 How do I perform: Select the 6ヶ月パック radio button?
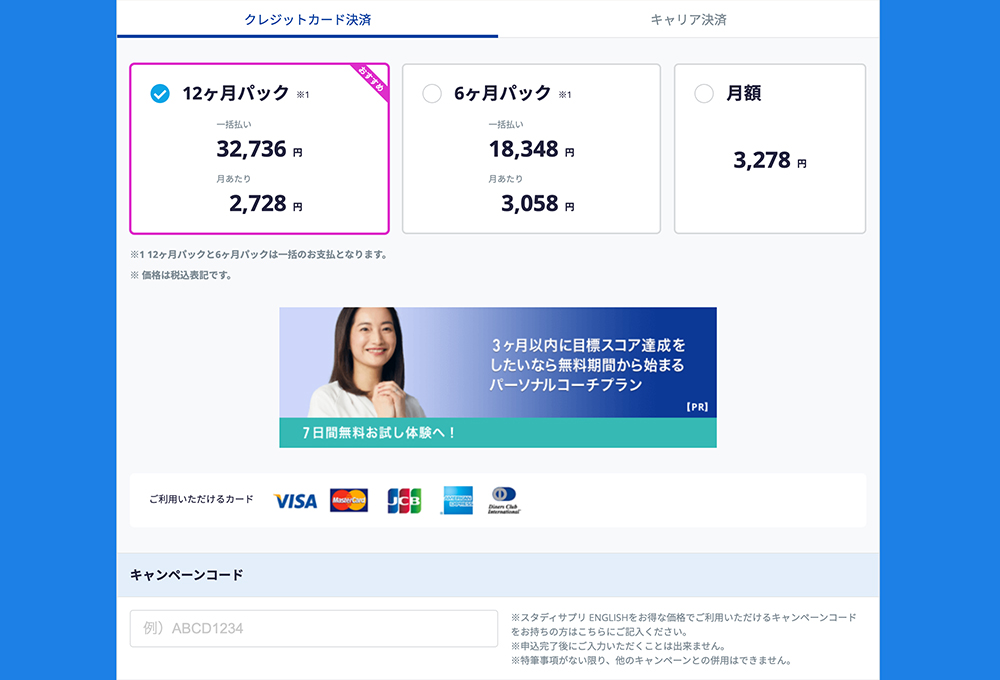(x=432, y=94)
